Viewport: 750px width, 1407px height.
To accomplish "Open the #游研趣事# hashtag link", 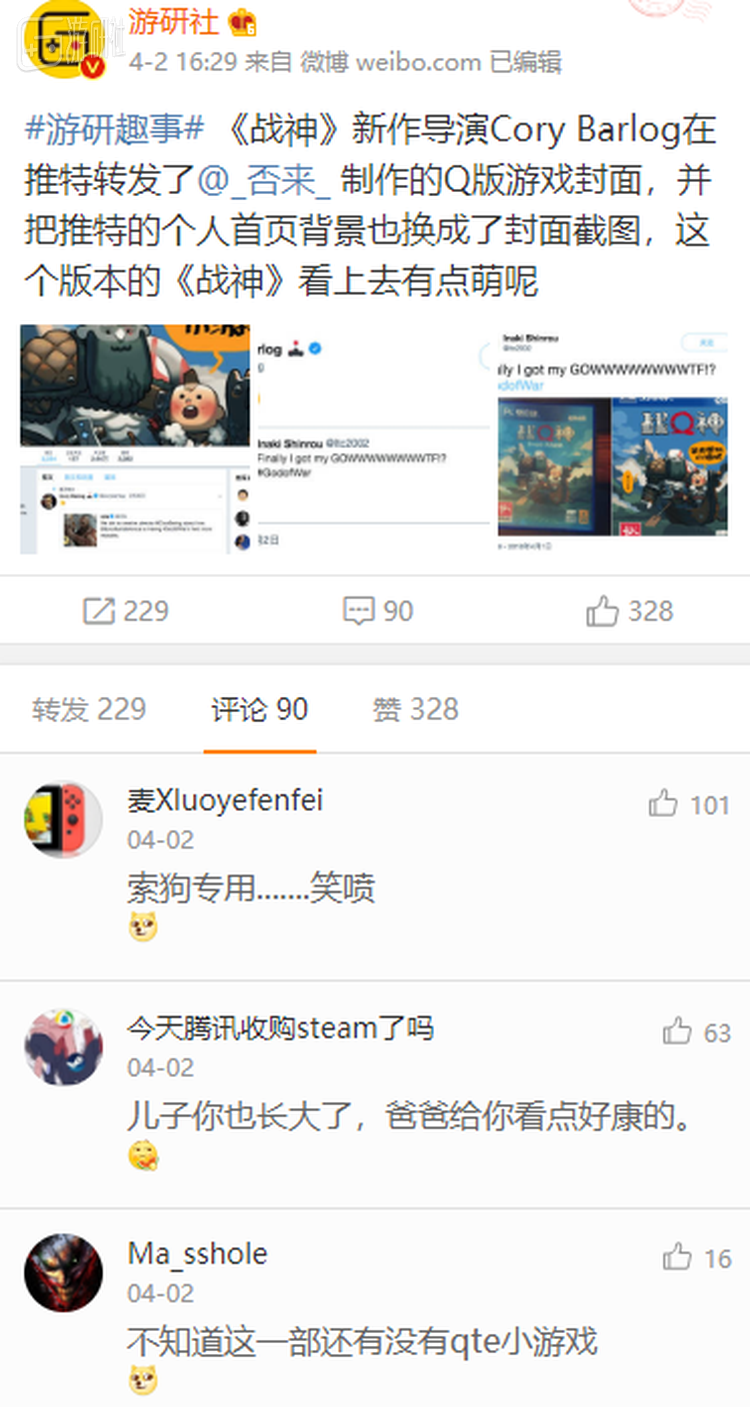I will (114, 130).
